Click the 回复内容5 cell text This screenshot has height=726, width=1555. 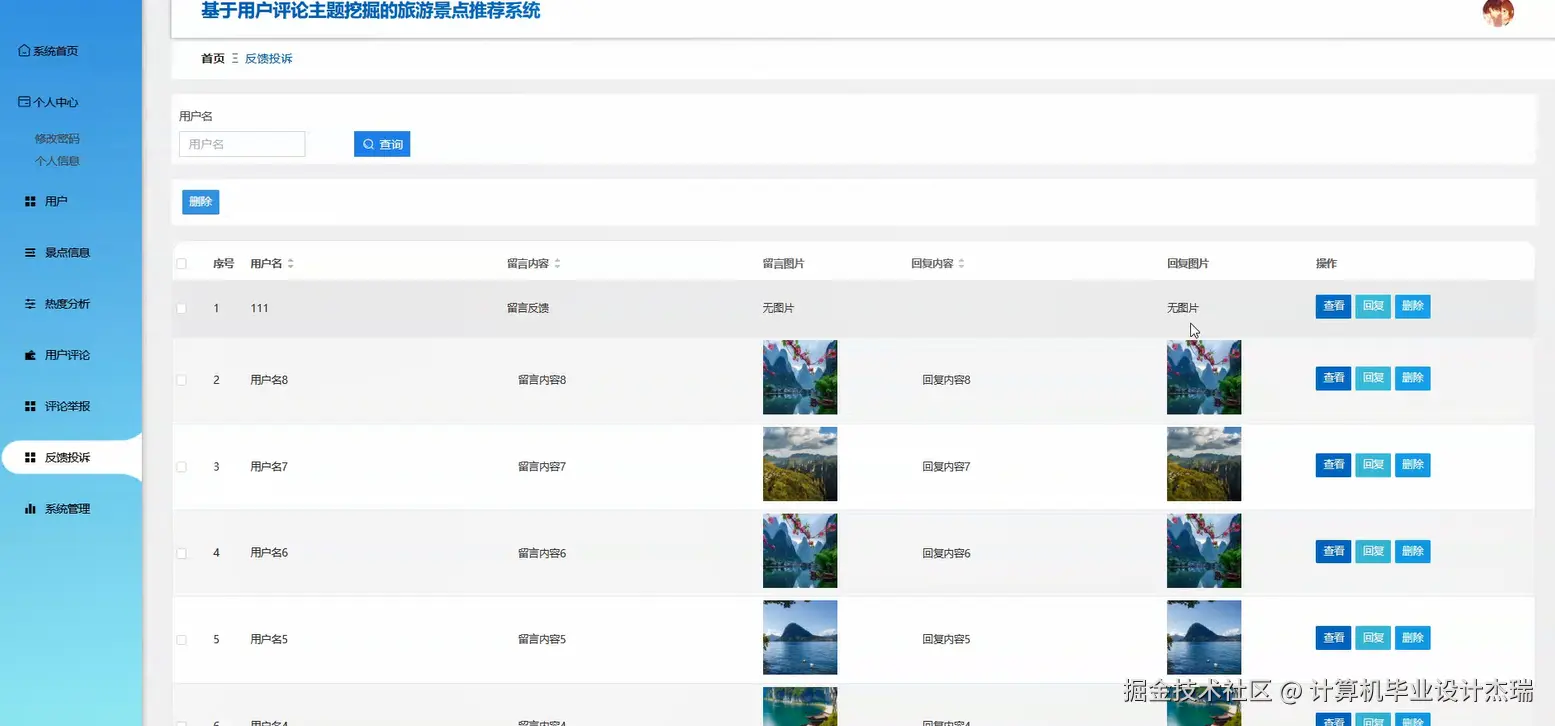pos(946,640)
